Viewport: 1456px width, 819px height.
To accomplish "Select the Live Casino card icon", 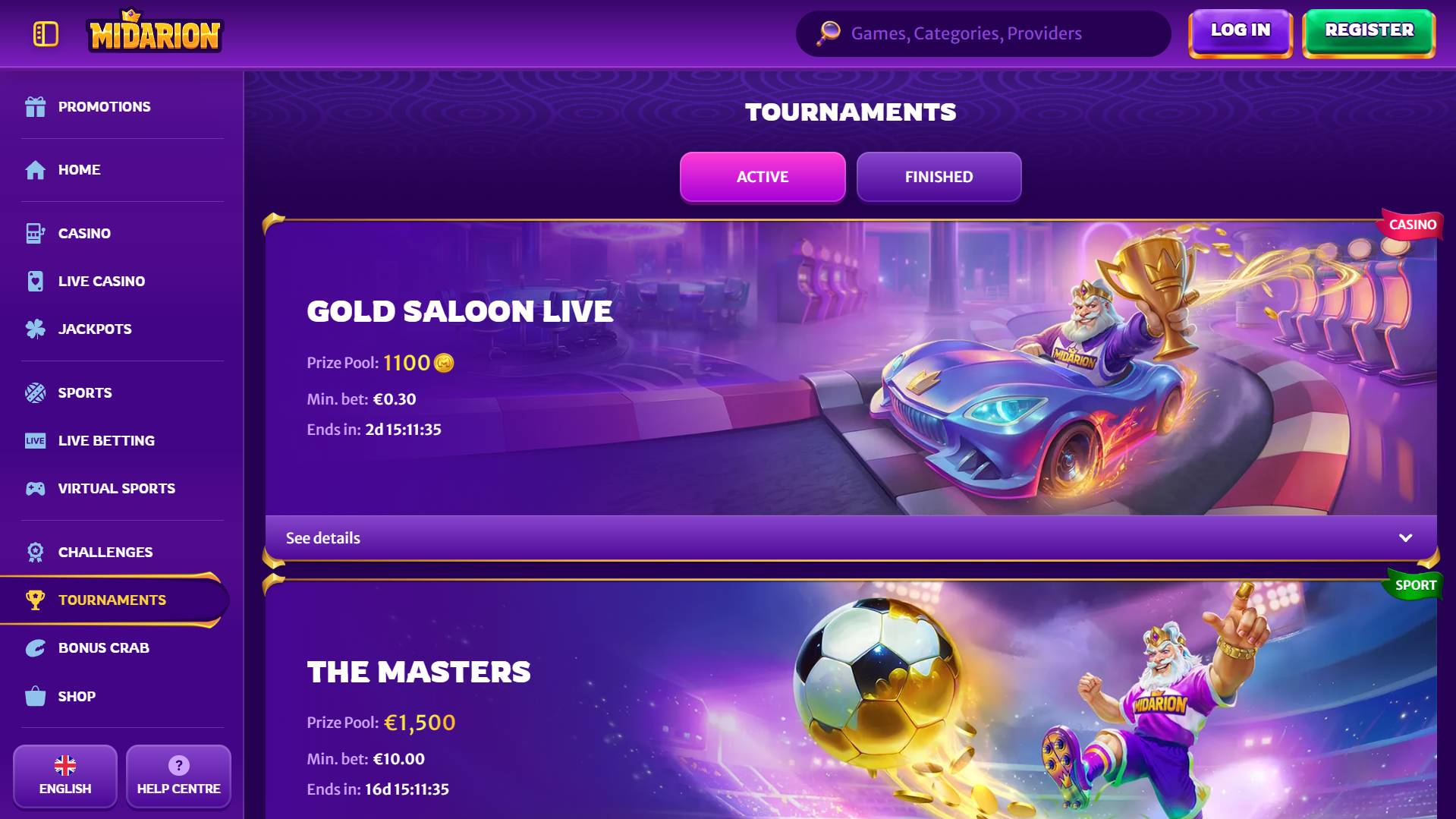I will point(36,281).
